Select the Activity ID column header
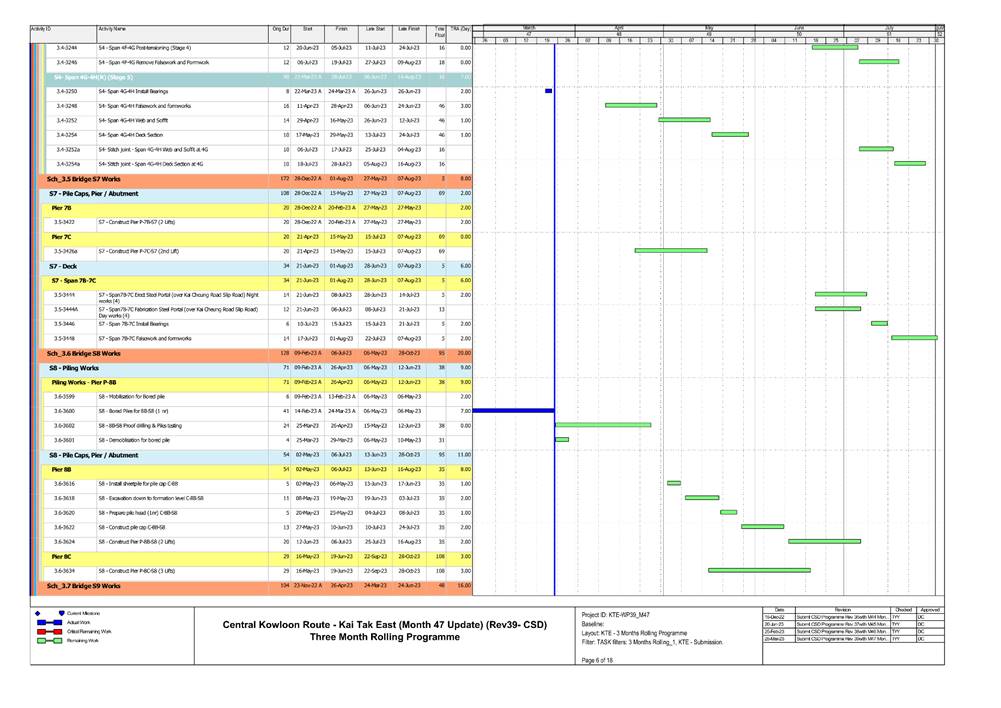The width and height of the screenshot is (1001, 708). pyautogui.click(x=42, y=31)
